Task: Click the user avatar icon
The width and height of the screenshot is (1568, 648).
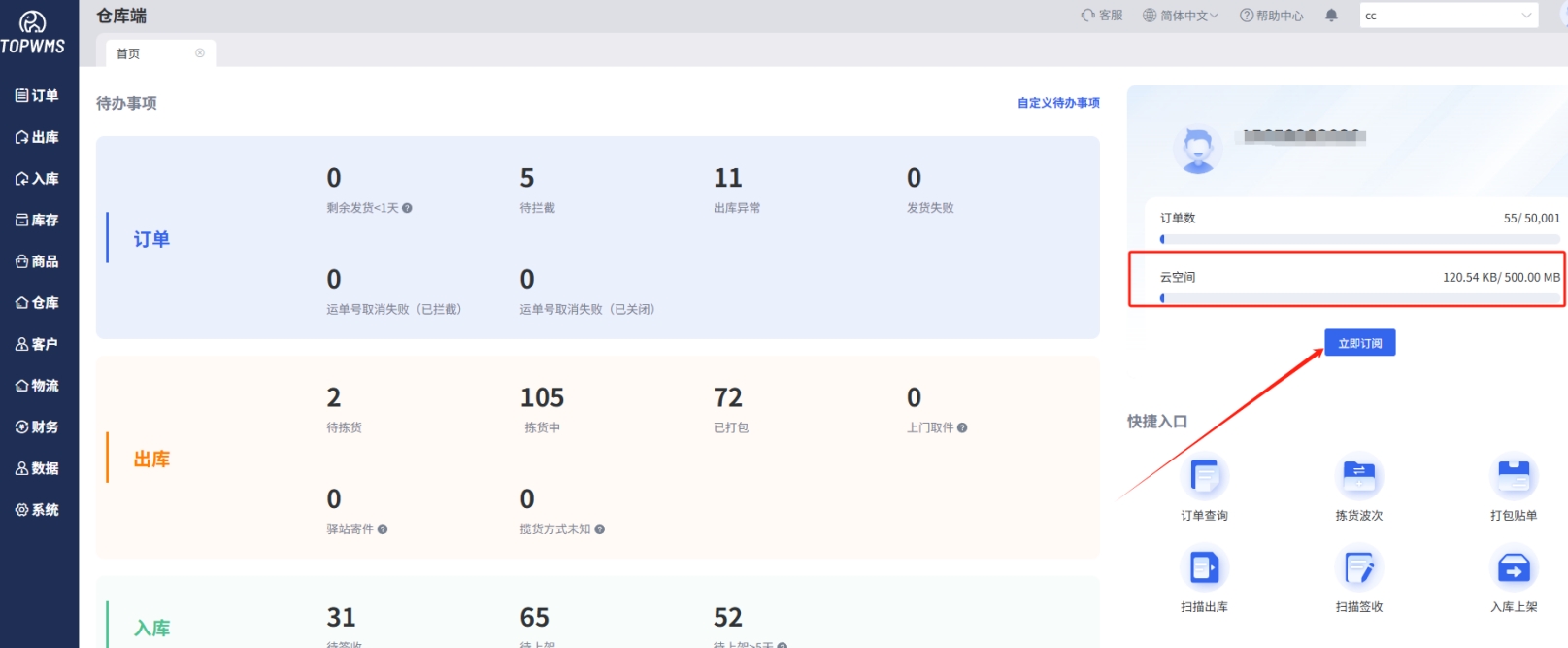Action: (1198, 151)
